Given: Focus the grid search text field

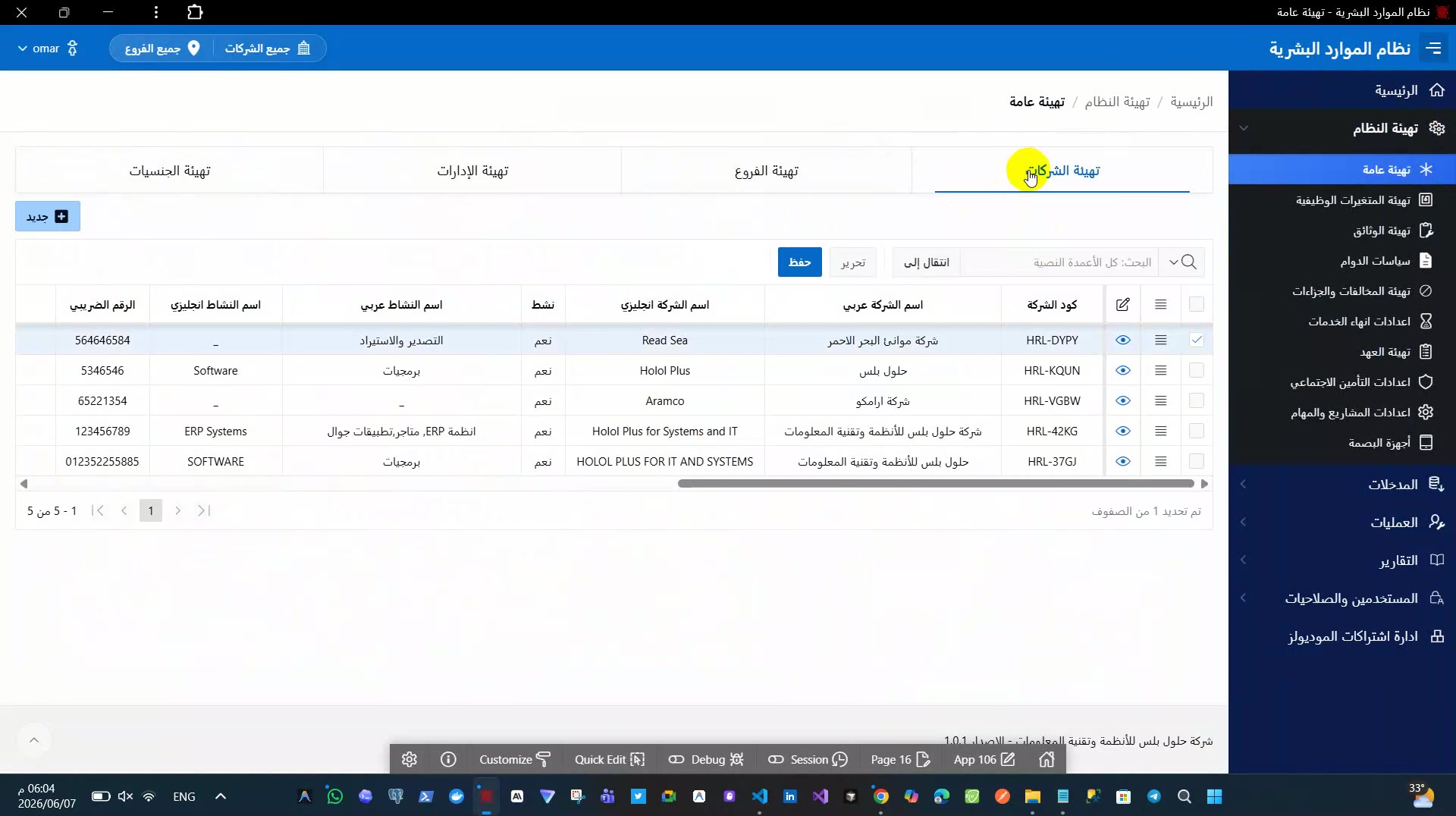Looking at the screenshot, I should pos(1060,262).
